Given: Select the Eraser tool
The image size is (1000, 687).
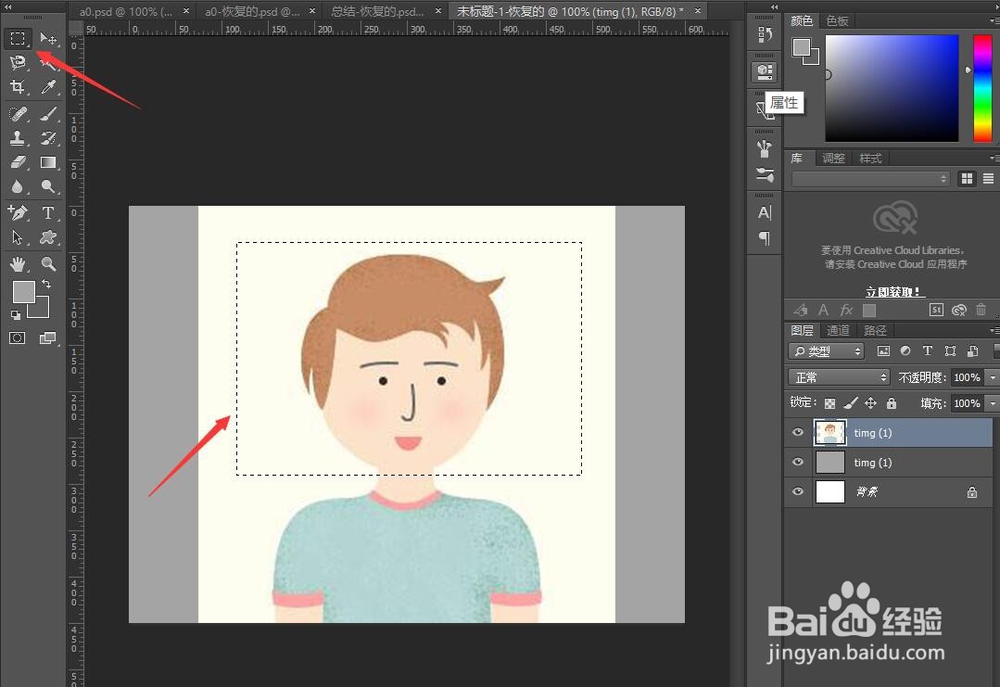Looking at the screenshot, I should pyautogui.click(x=17, y=162).
